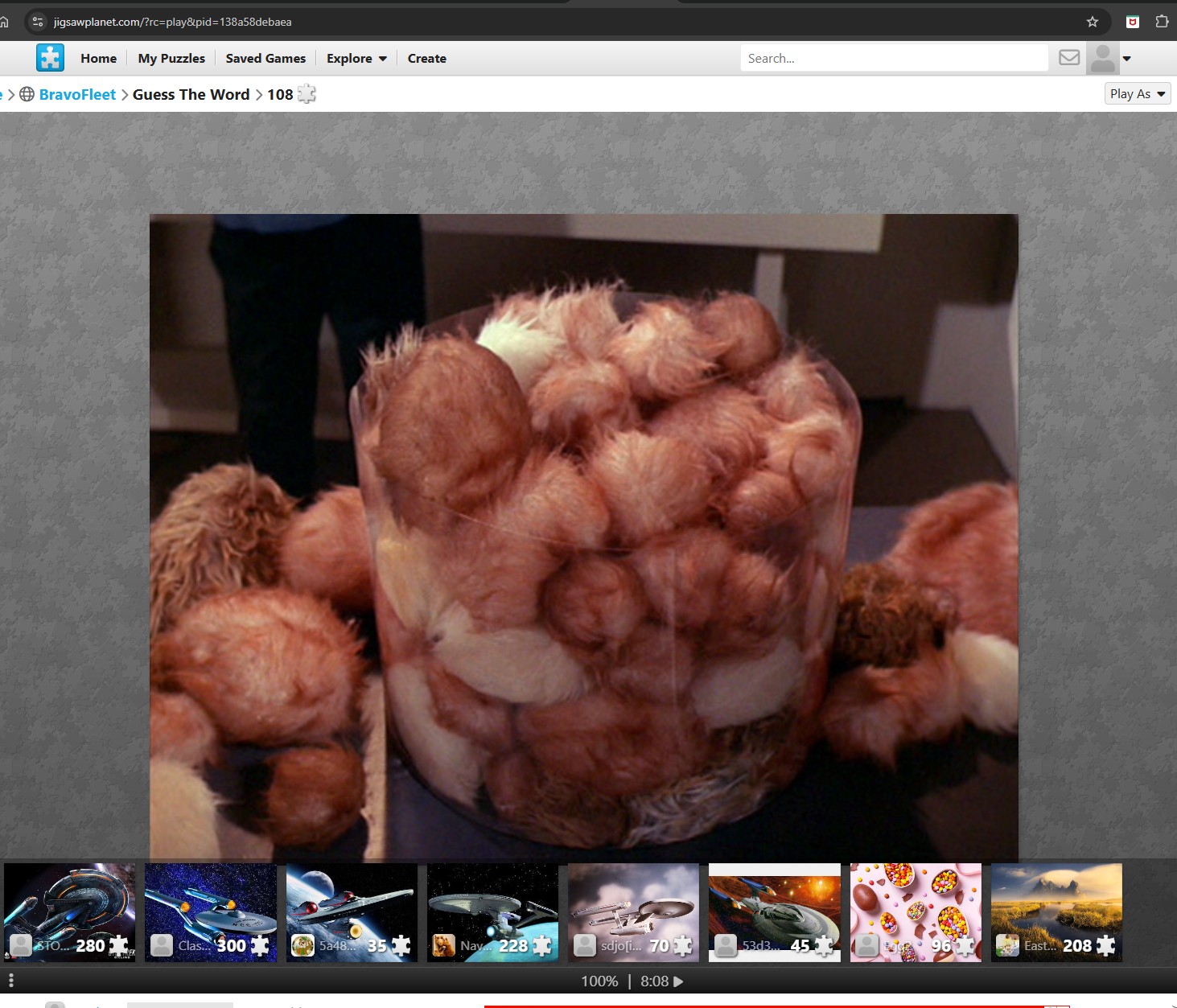Open the 96-piece candy eggs puzzle thumbnail
Viewport: 1177px width, 1008px height.
point(916,912)
